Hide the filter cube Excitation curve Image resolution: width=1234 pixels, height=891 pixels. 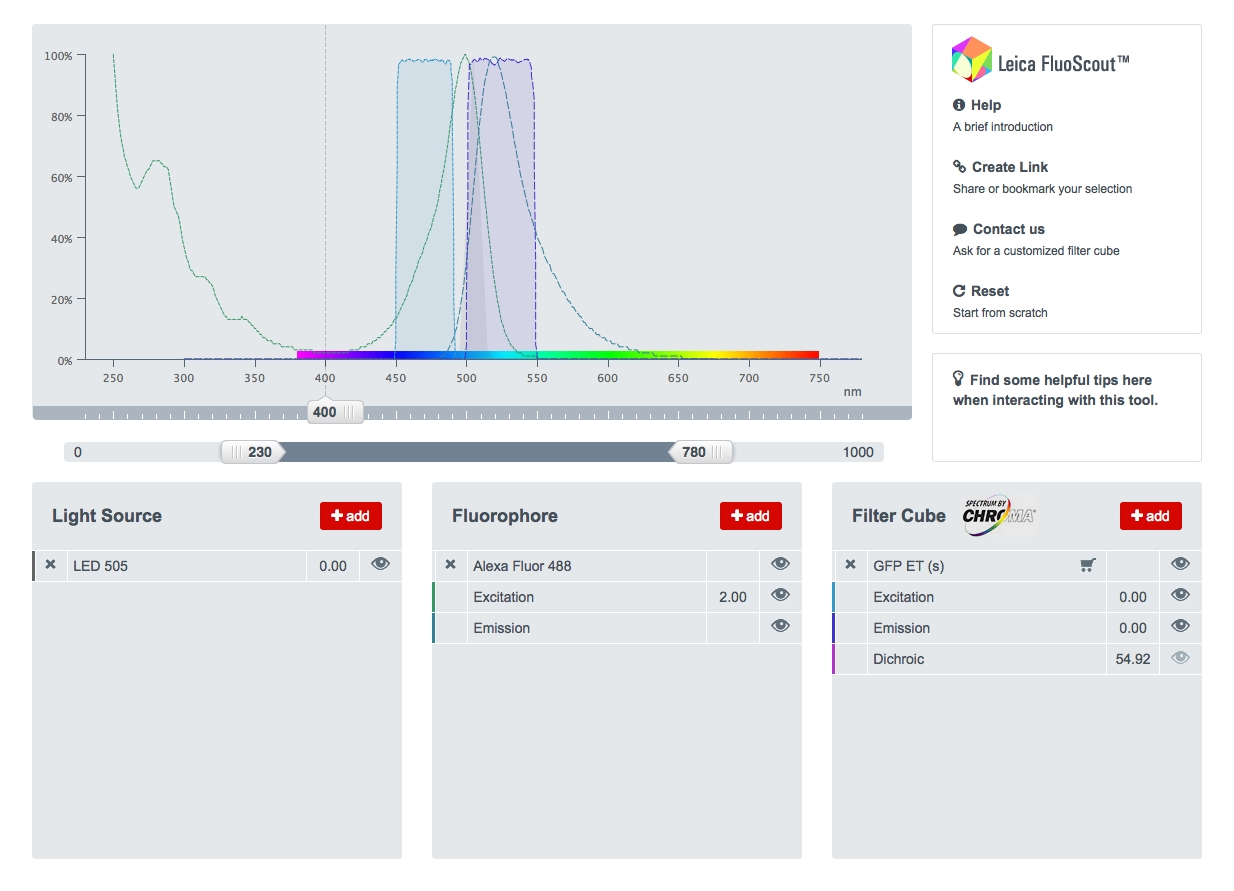coord(1180,596)
